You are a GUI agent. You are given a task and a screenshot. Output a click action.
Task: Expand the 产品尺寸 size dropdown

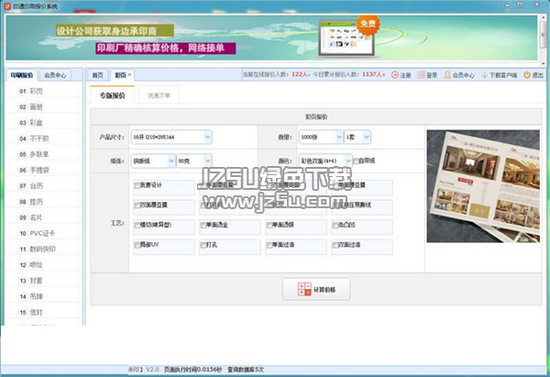tap(208, 137)
